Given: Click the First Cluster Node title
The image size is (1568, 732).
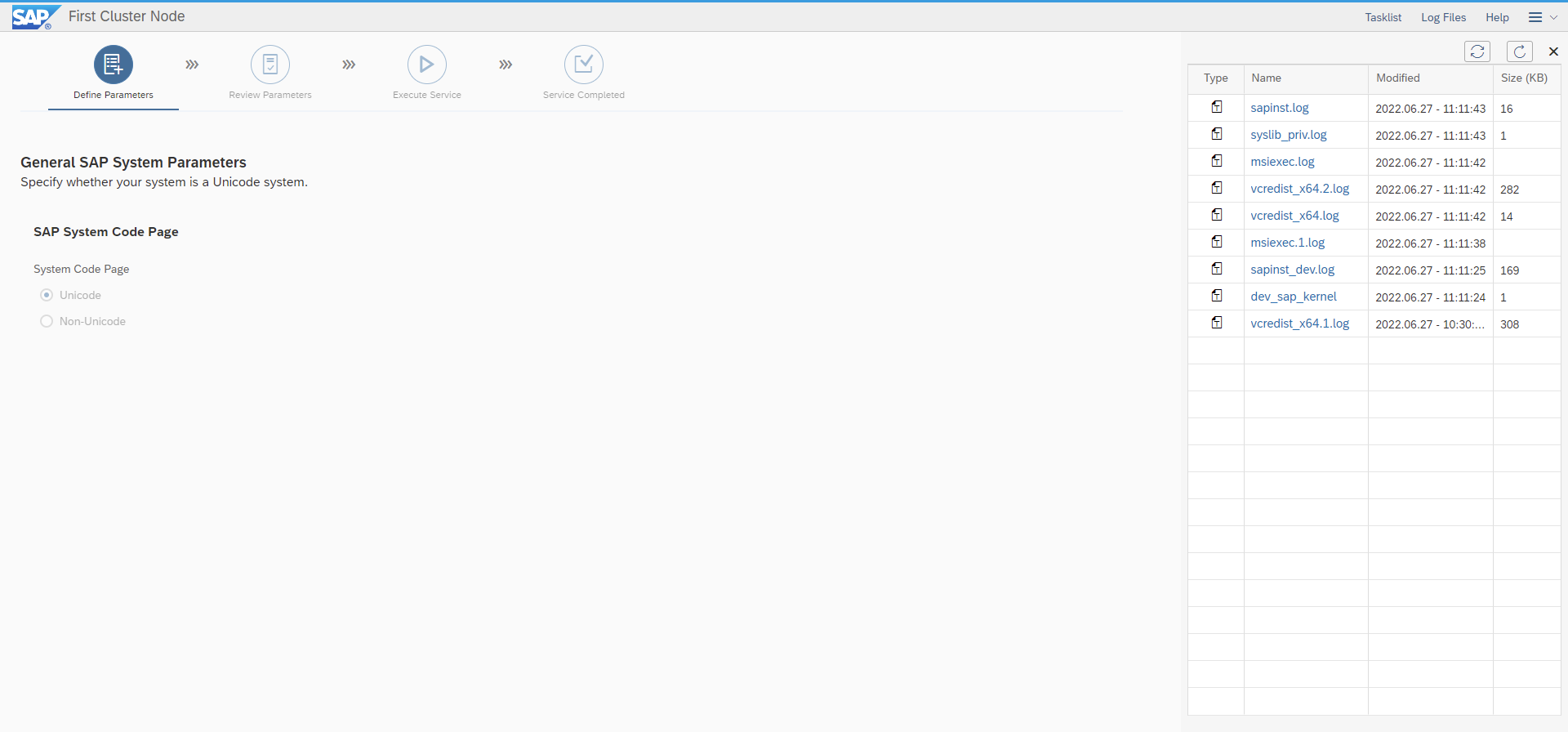Looking at the screenshot, I should [127, 16].
